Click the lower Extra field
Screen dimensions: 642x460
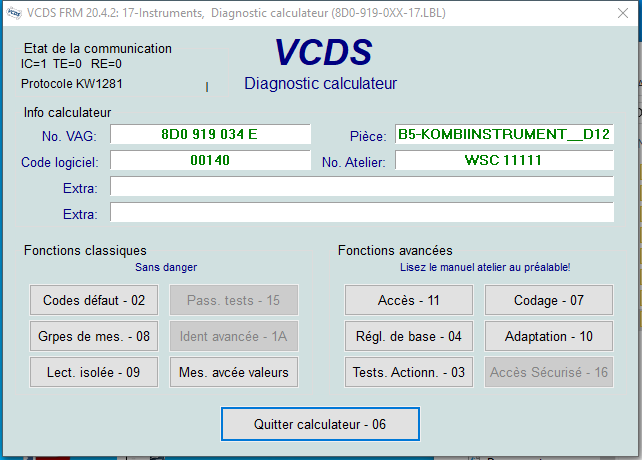coord(361,213)
